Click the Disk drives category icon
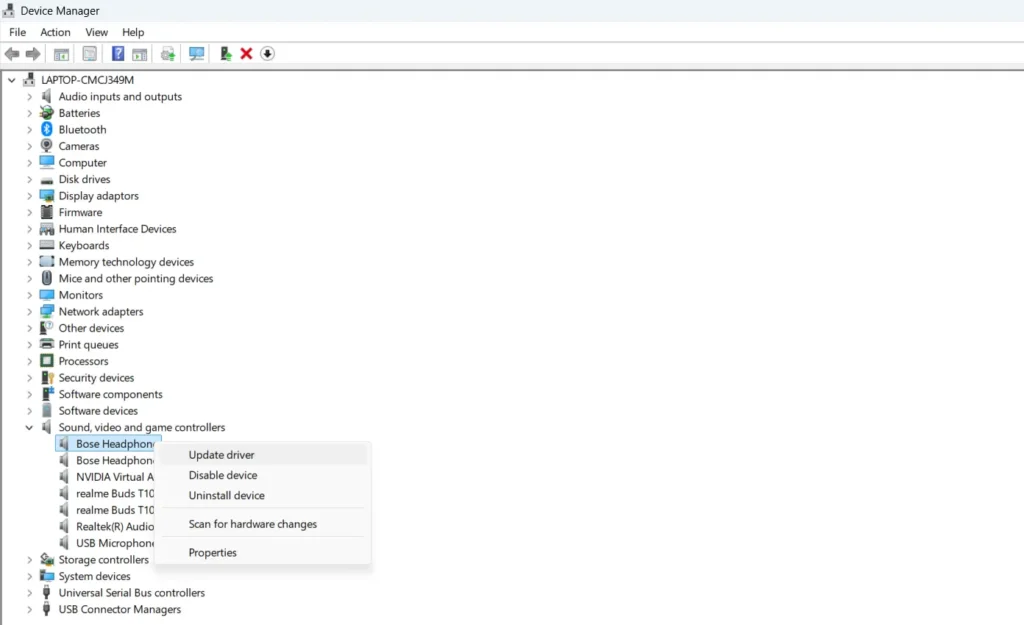Viewport: 1024px width, 625px height. pos(46,180)
